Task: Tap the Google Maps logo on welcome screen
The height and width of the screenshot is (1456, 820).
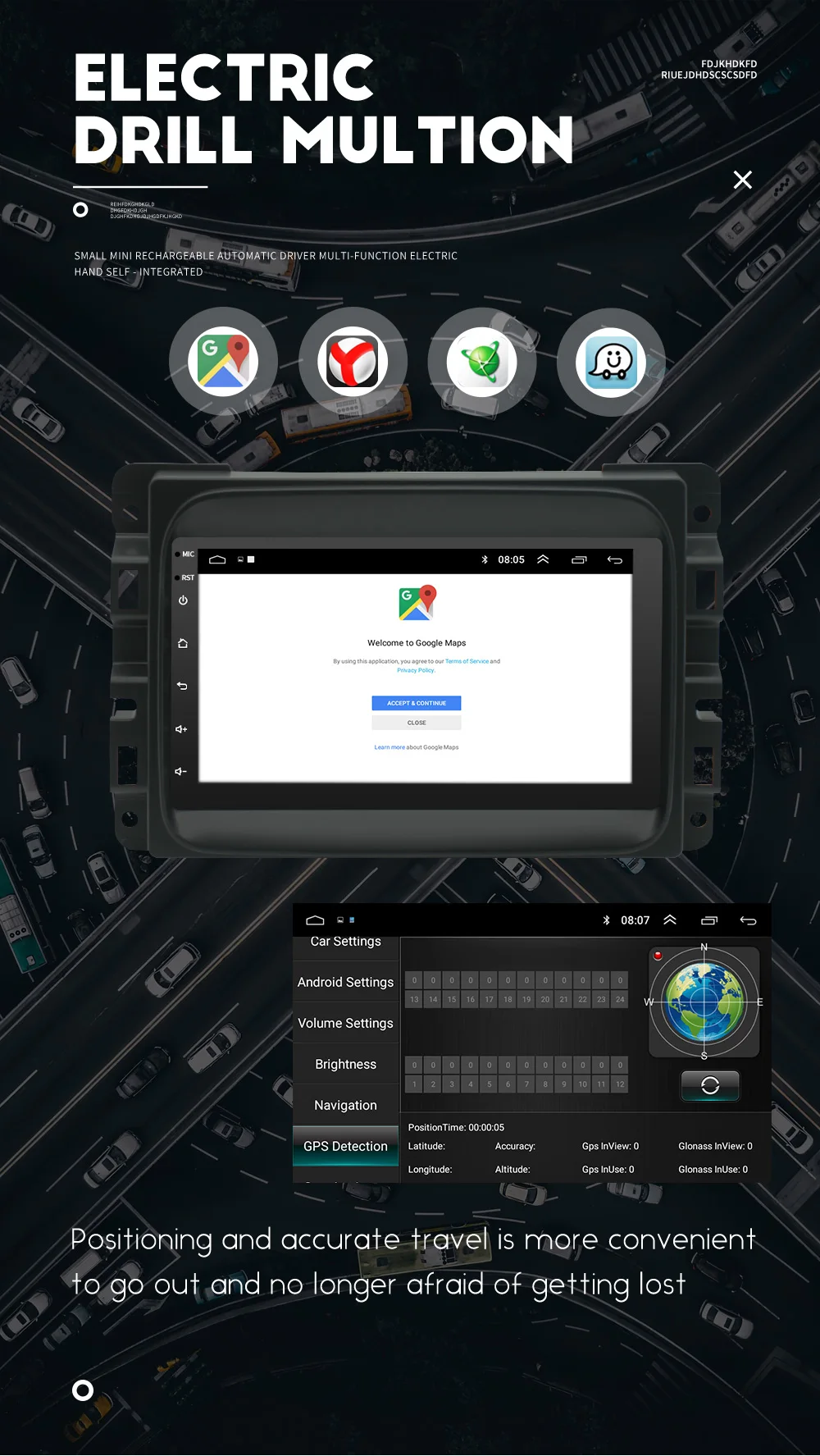Action: [x=417, y=603]
